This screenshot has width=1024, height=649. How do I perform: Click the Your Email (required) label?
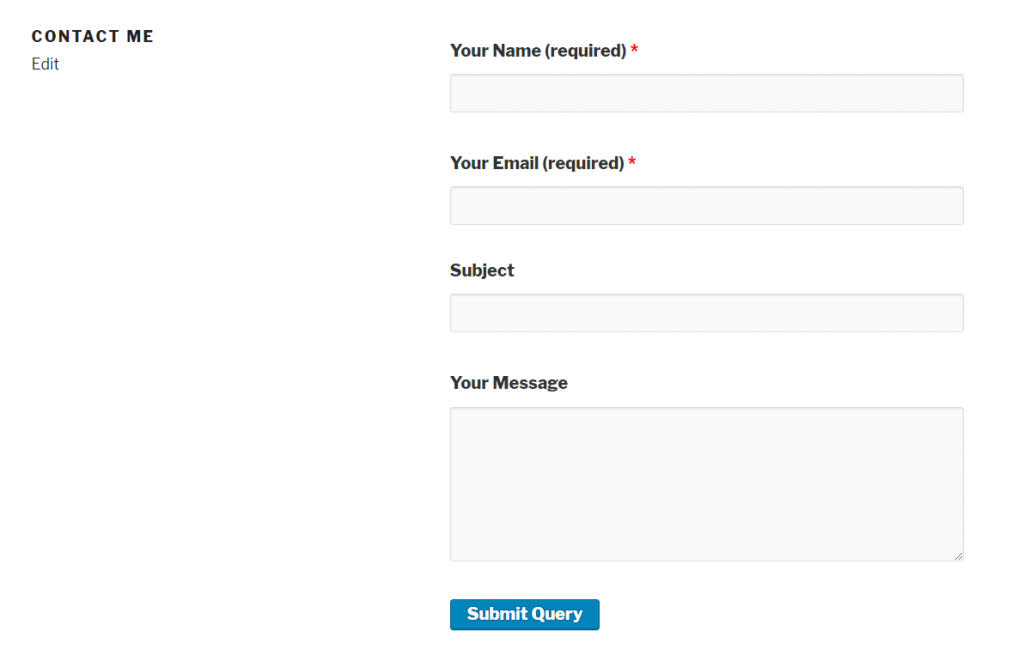pyautogui.click(x=535, y=162)
